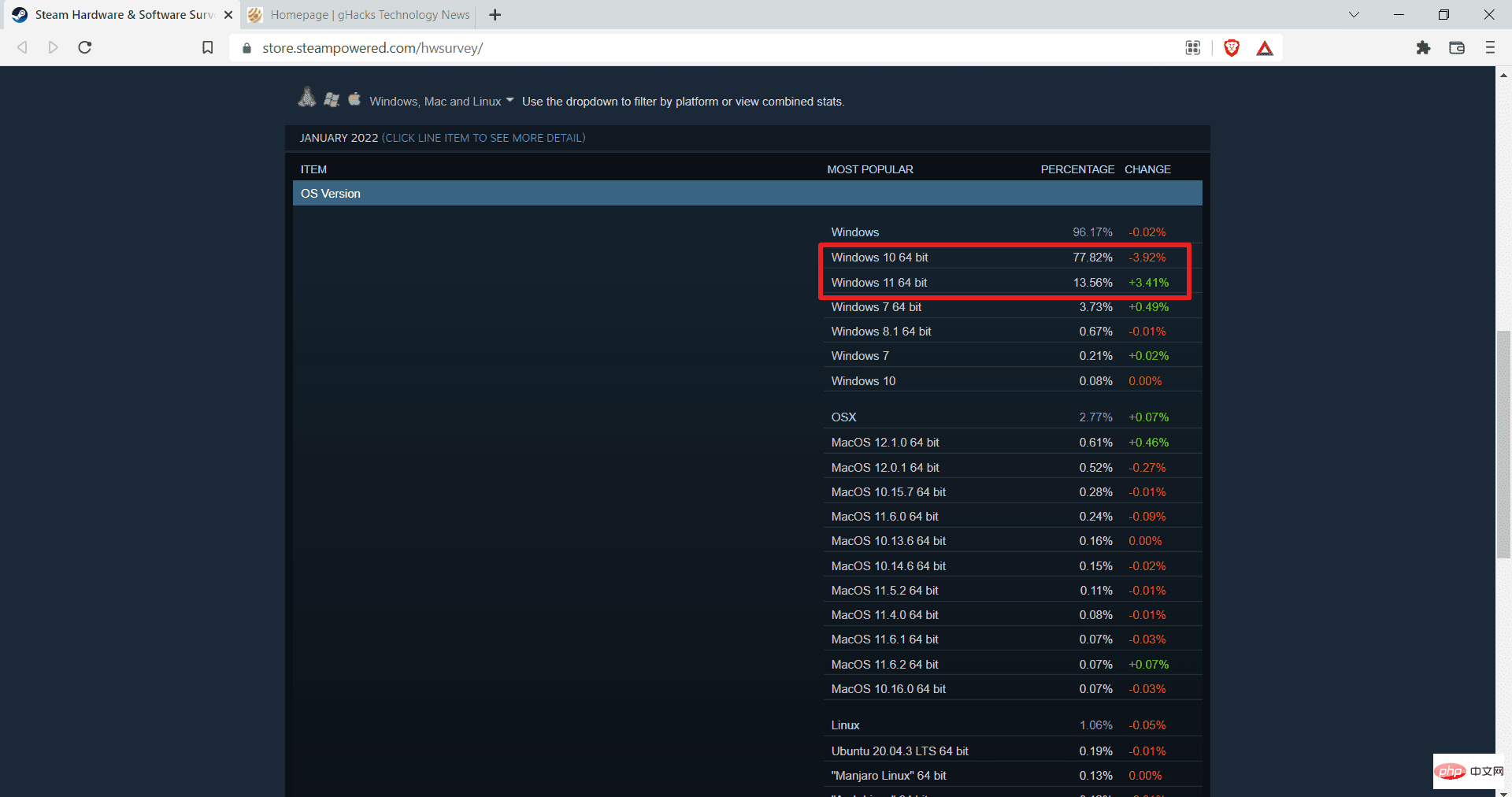Click the MacOS 11.6.0 64 bit entry
The image size is (1512, 797).
tap(885, 517)
